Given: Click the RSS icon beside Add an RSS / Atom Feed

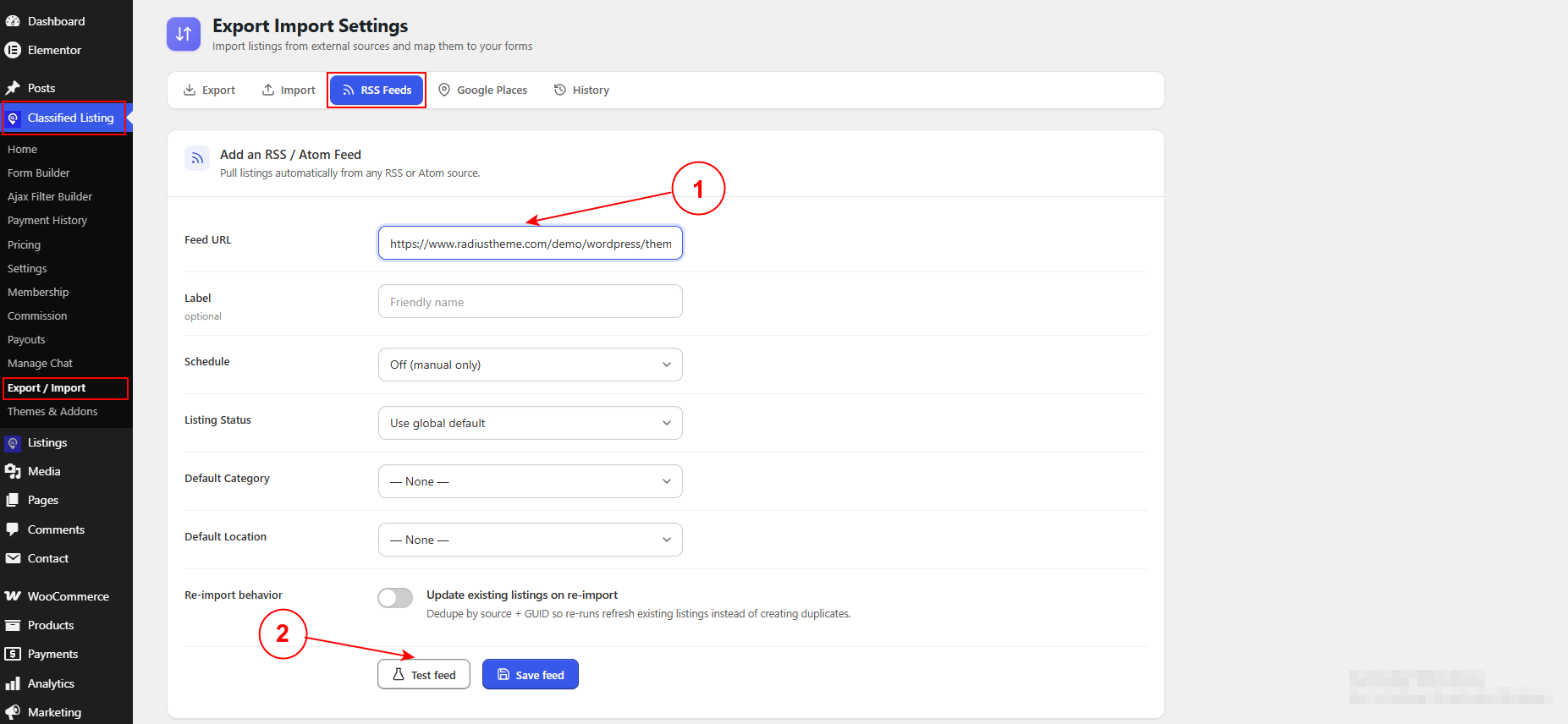Looking at the screenshot, I should click(197, 158).
